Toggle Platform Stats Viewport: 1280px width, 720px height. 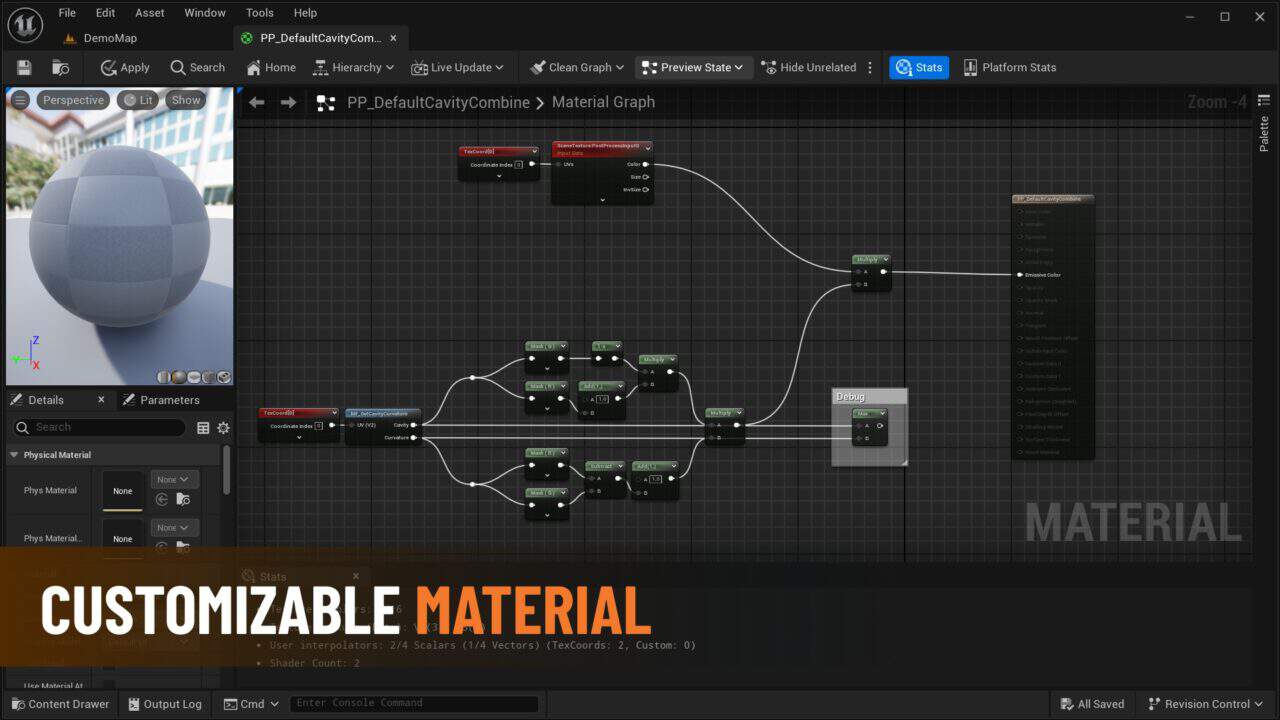[1009, 68]
